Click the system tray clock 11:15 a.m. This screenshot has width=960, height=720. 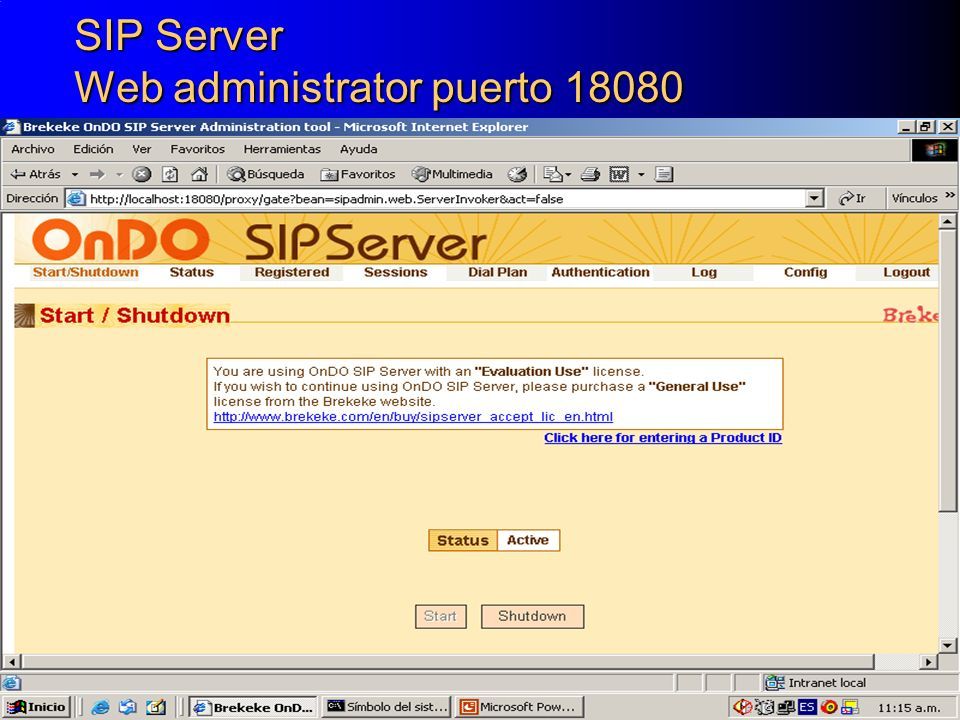[909, 708]
